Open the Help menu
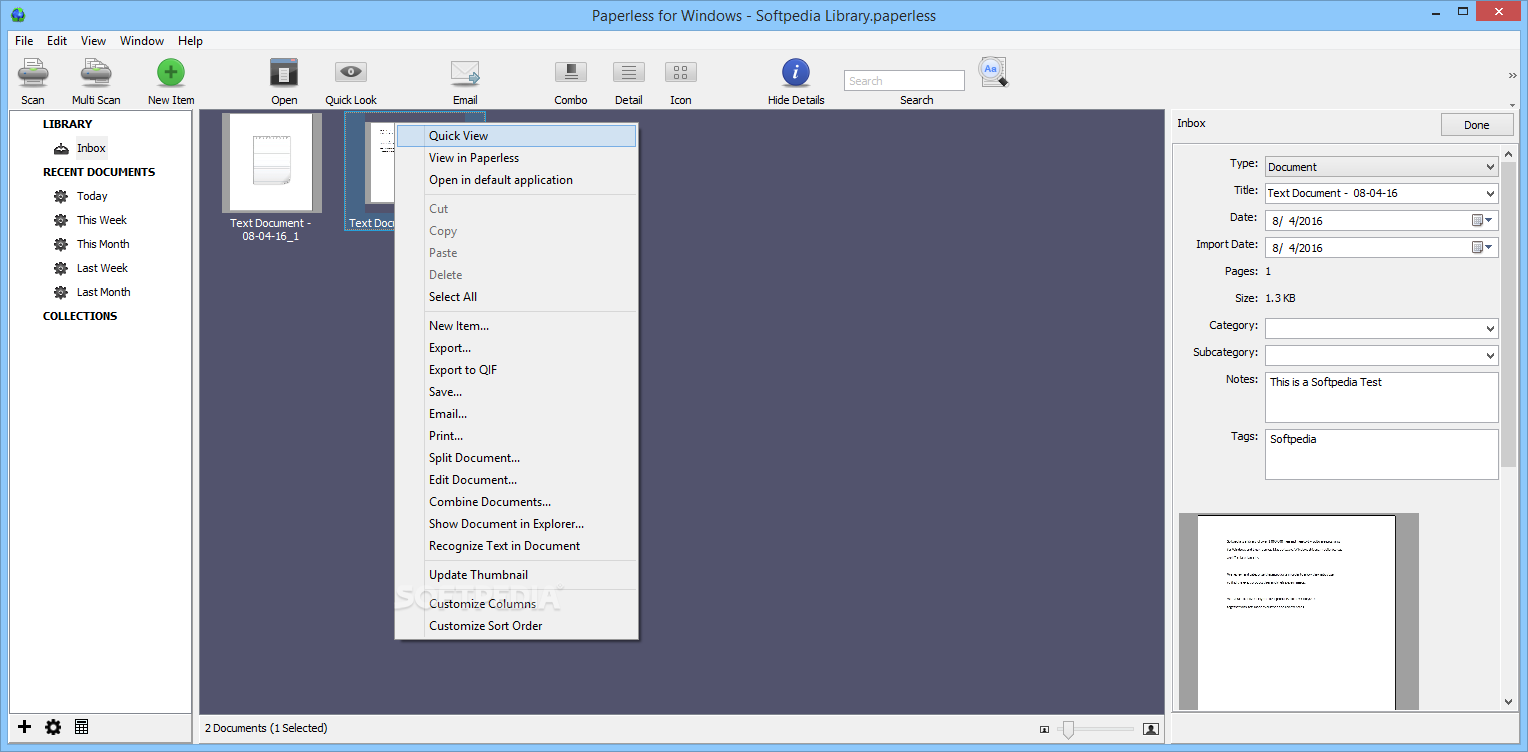The image size is (1528, 752). click(190, 41)
